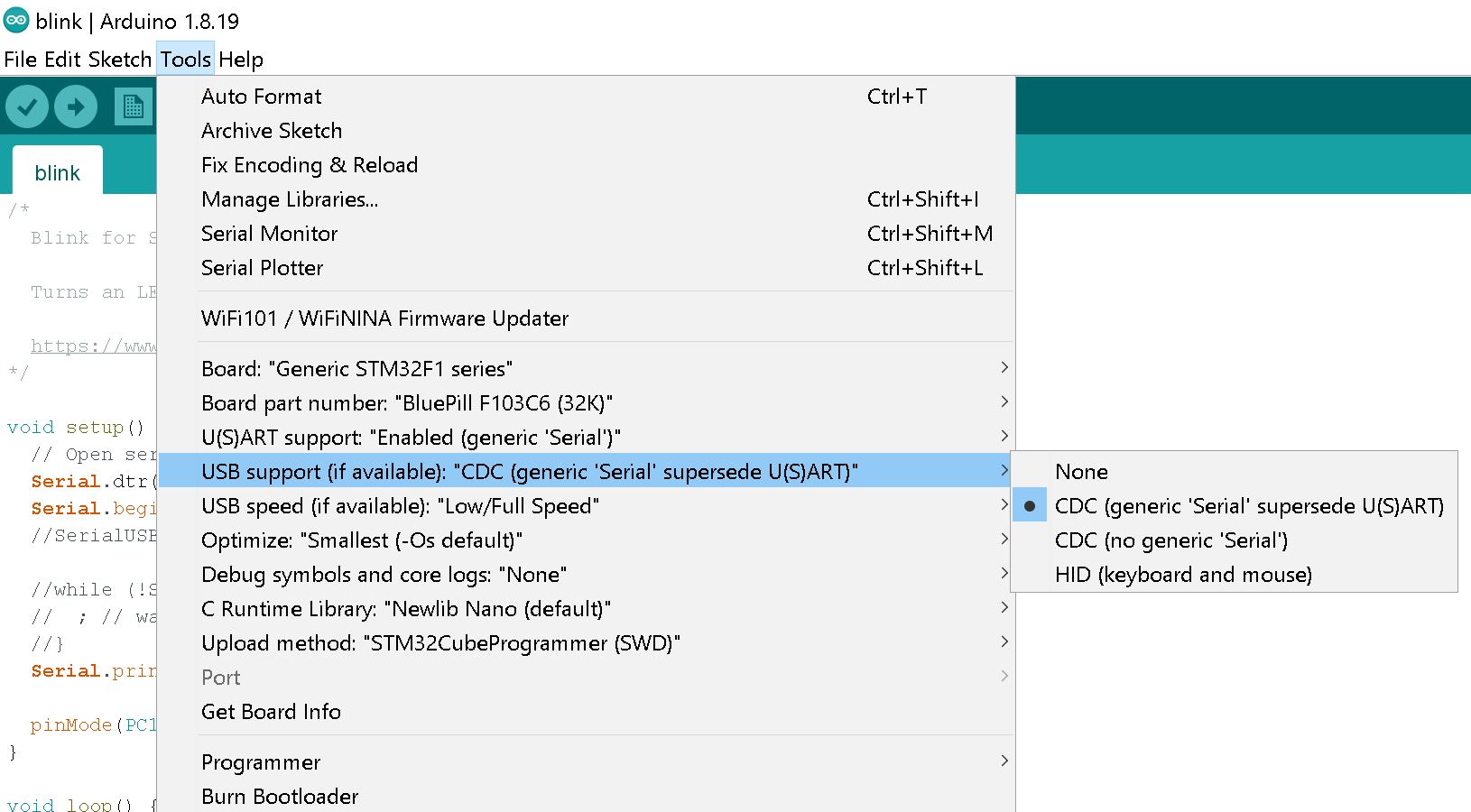
Task: Open Manage Libraries... entry
Action: (x=586, y=199)
